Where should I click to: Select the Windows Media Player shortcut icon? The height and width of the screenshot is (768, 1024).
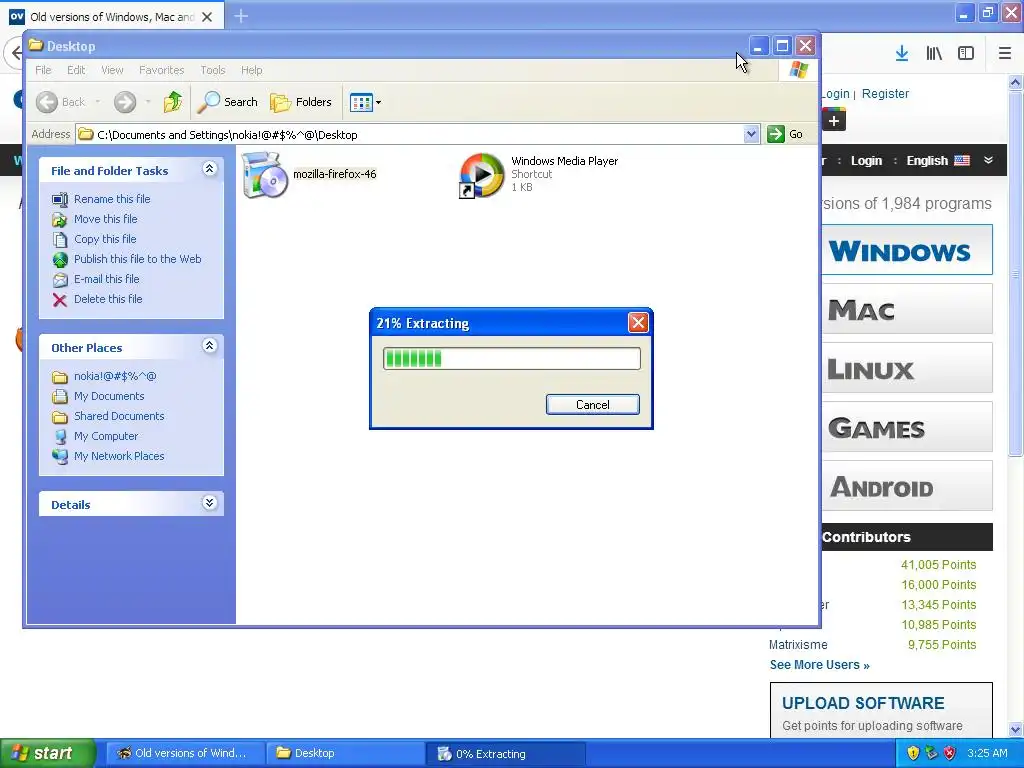pos(481,175)
